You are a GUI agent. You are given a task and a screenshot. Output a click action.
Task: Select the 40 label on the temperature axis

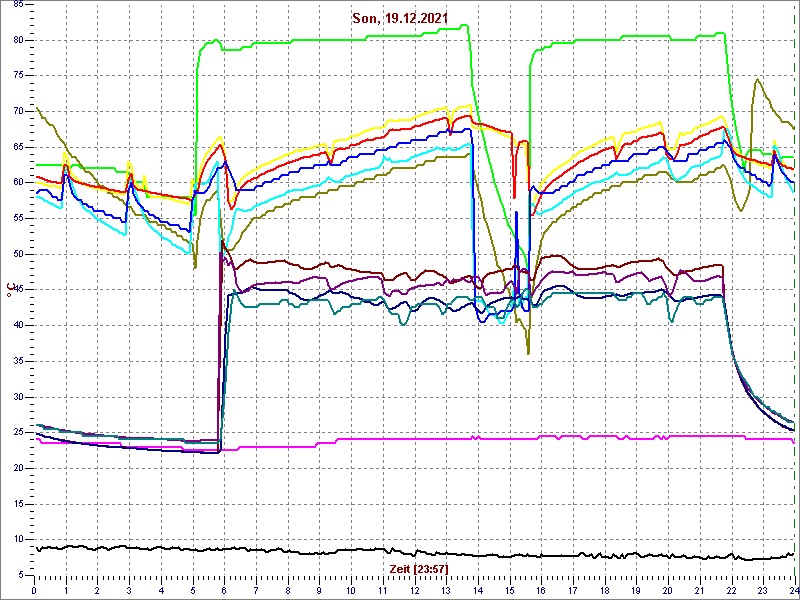pyautogui.click(x=18, y=326)
